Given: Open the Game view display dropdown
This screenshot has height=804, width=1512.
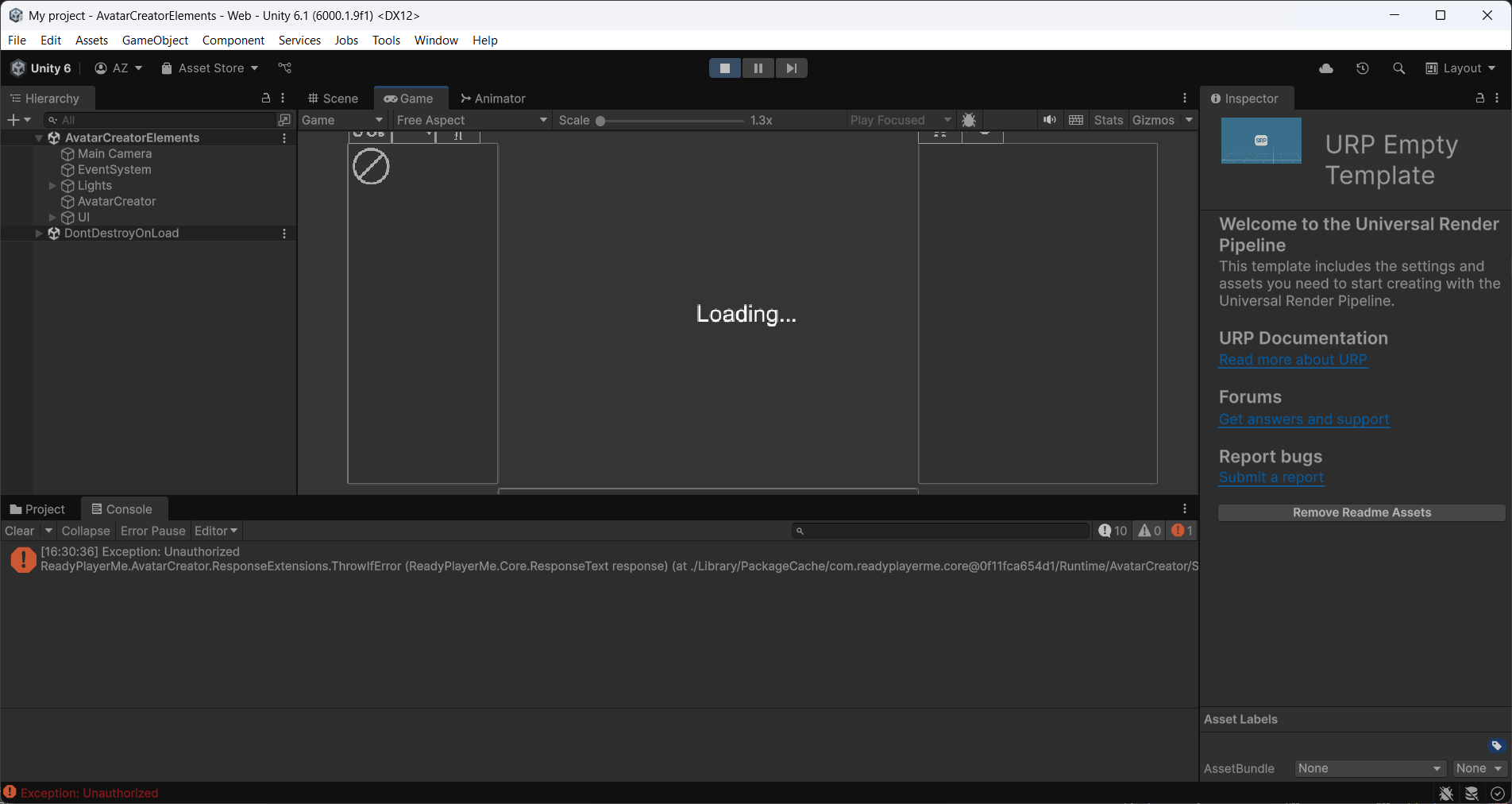Looking at the screenshot, I should tap(342, 120).
